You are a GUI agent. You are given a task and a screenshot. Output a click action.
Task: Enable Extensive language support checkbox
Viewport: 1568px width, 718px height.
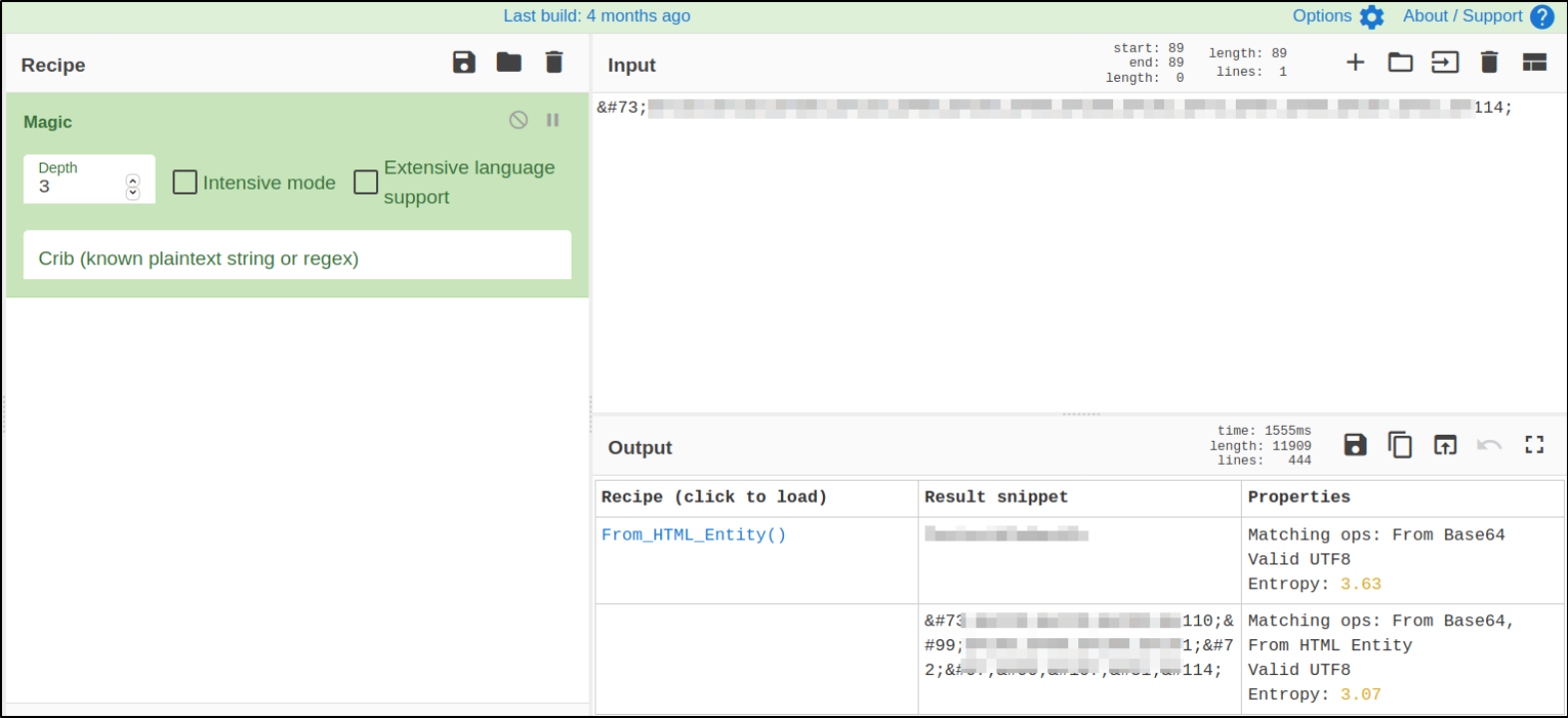366,181
